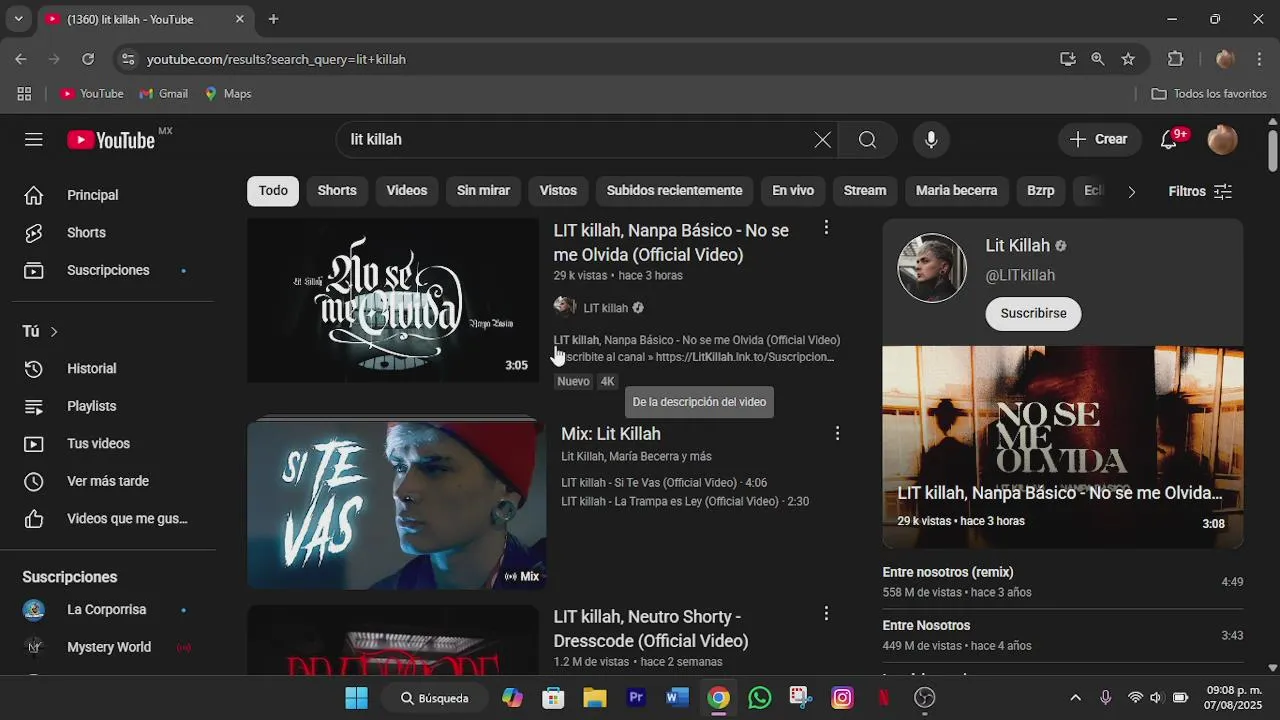
Task: Open options menu for No se me Olvida video
Action: point(826,228)
